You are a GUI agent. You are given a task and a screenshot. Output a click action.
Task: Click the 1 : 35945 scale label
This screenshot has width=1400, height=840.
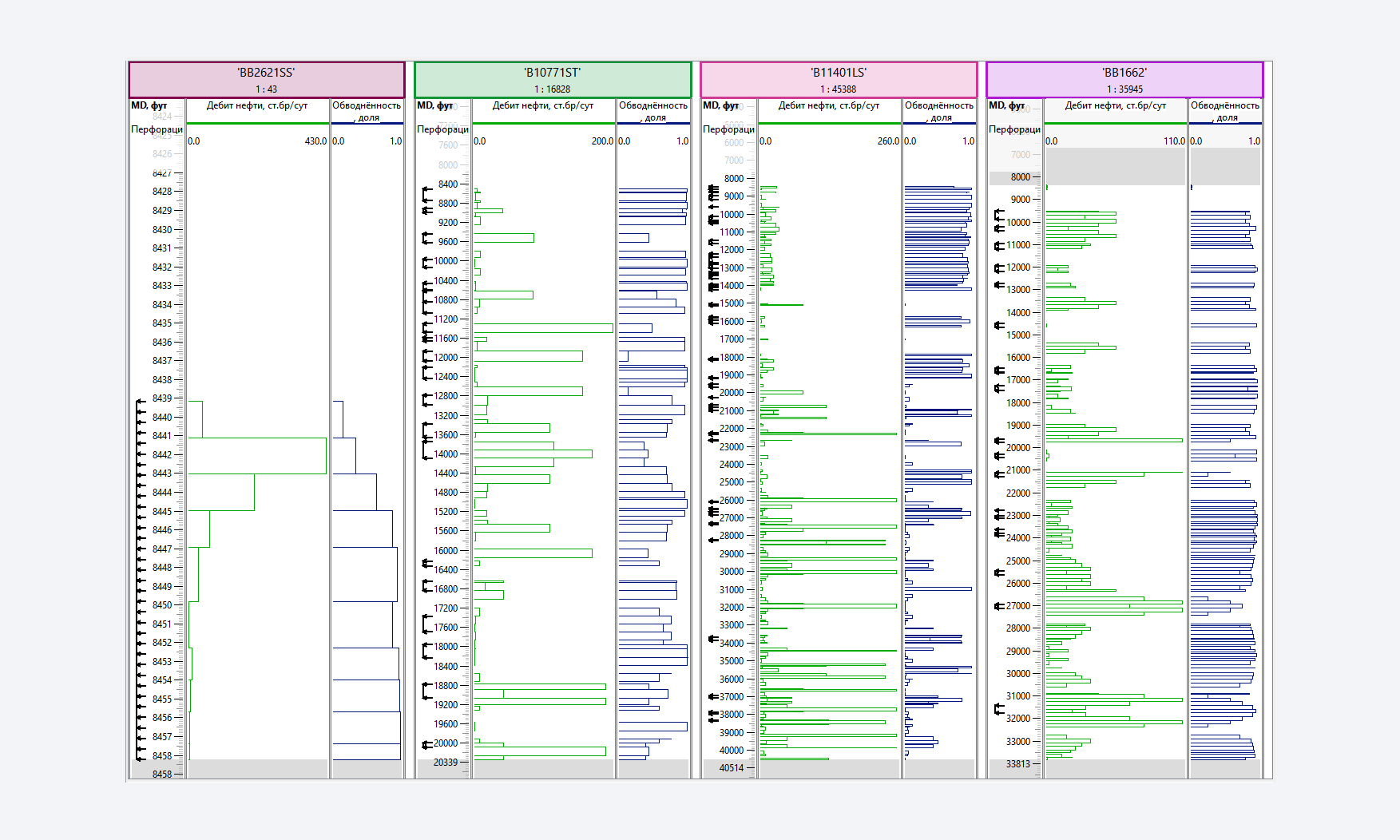pos(1124,89)
